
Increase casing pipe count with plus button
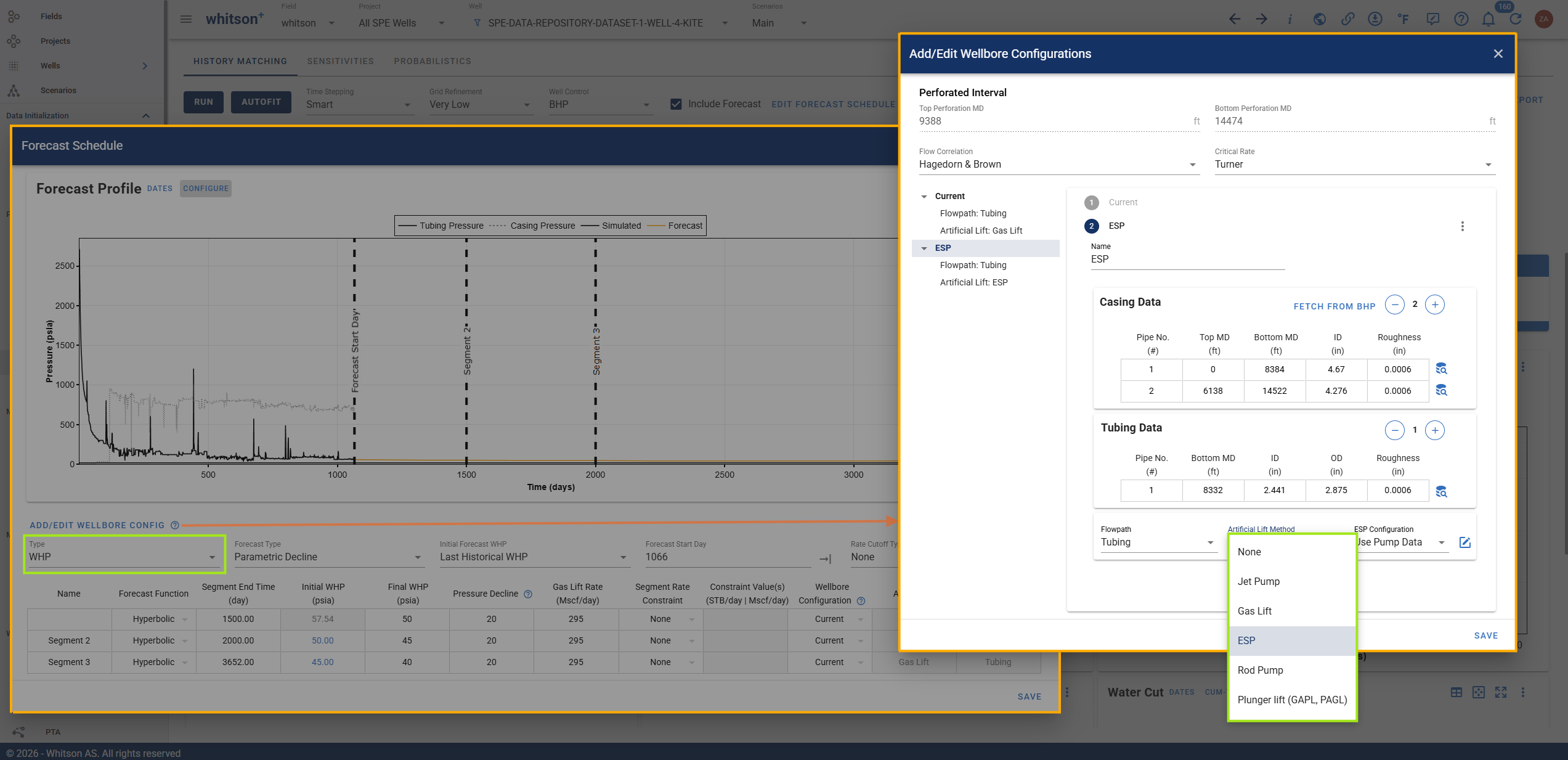pos(1435,304)
